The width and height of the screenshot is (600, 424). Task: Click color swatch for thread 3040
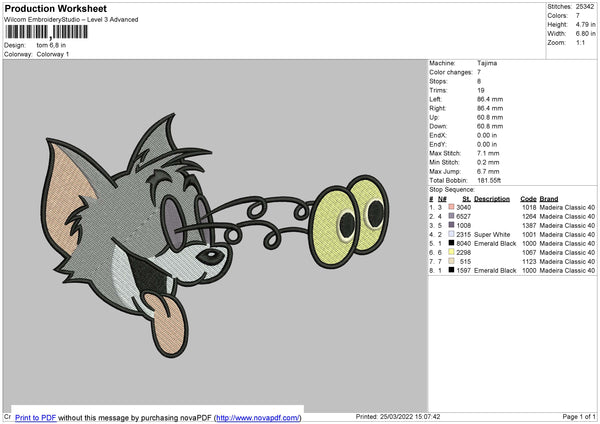[x=451, y=207]
